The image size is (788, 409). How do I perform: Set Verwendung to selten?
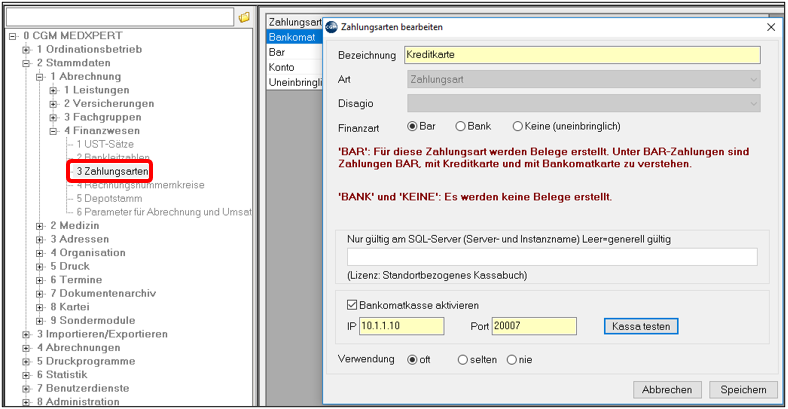coord(462,360)
